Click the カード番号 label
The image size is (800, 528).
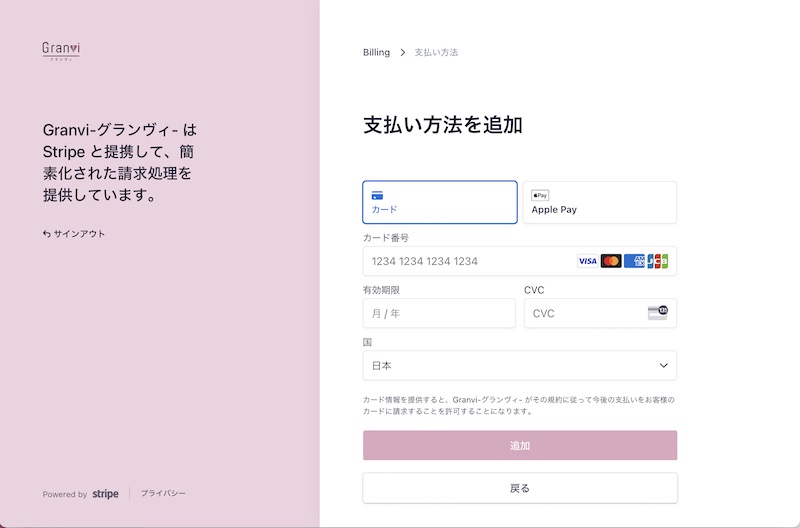(x=386, y=238)
